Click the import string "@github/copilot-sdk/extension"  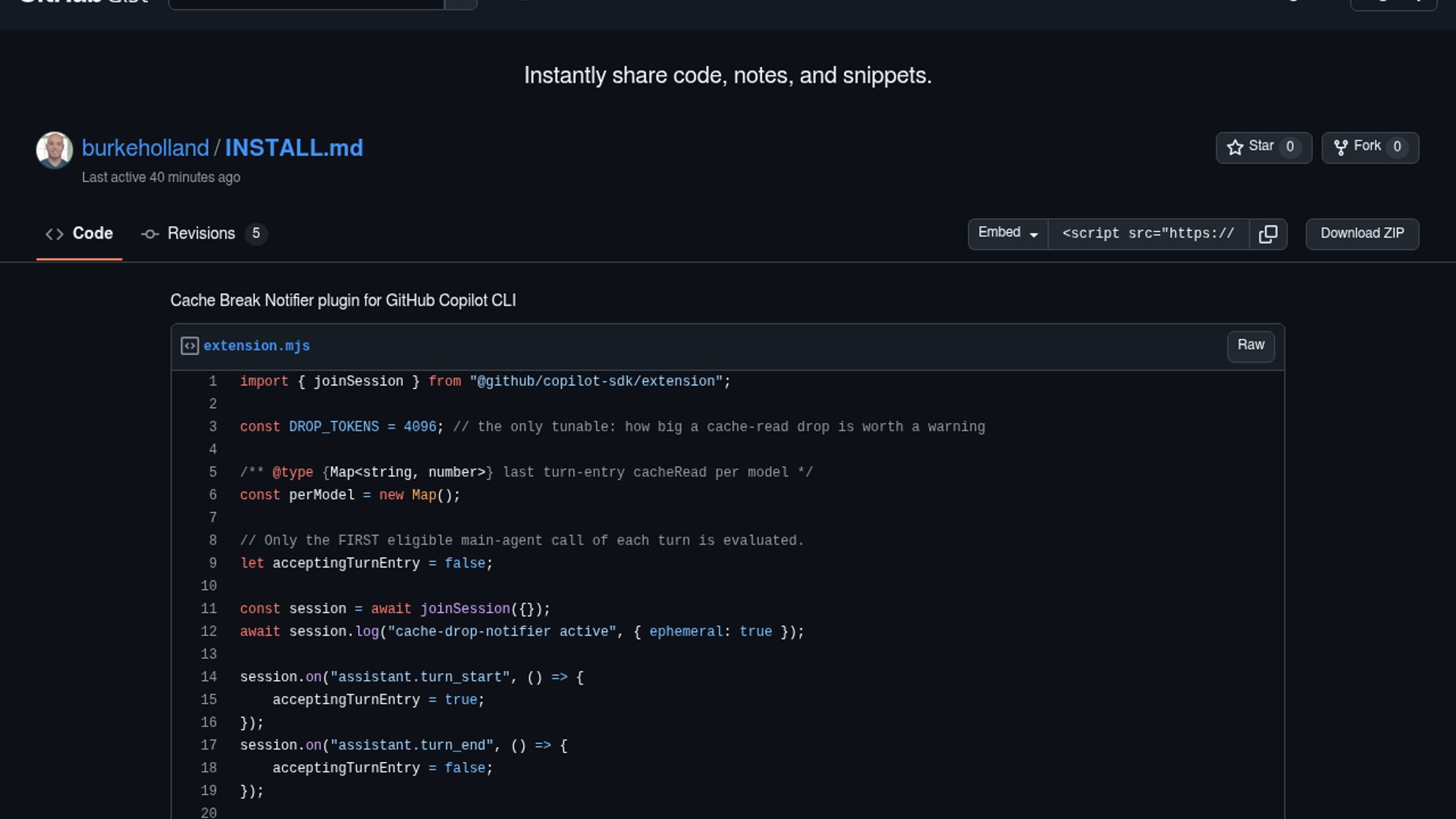(596, 381)
